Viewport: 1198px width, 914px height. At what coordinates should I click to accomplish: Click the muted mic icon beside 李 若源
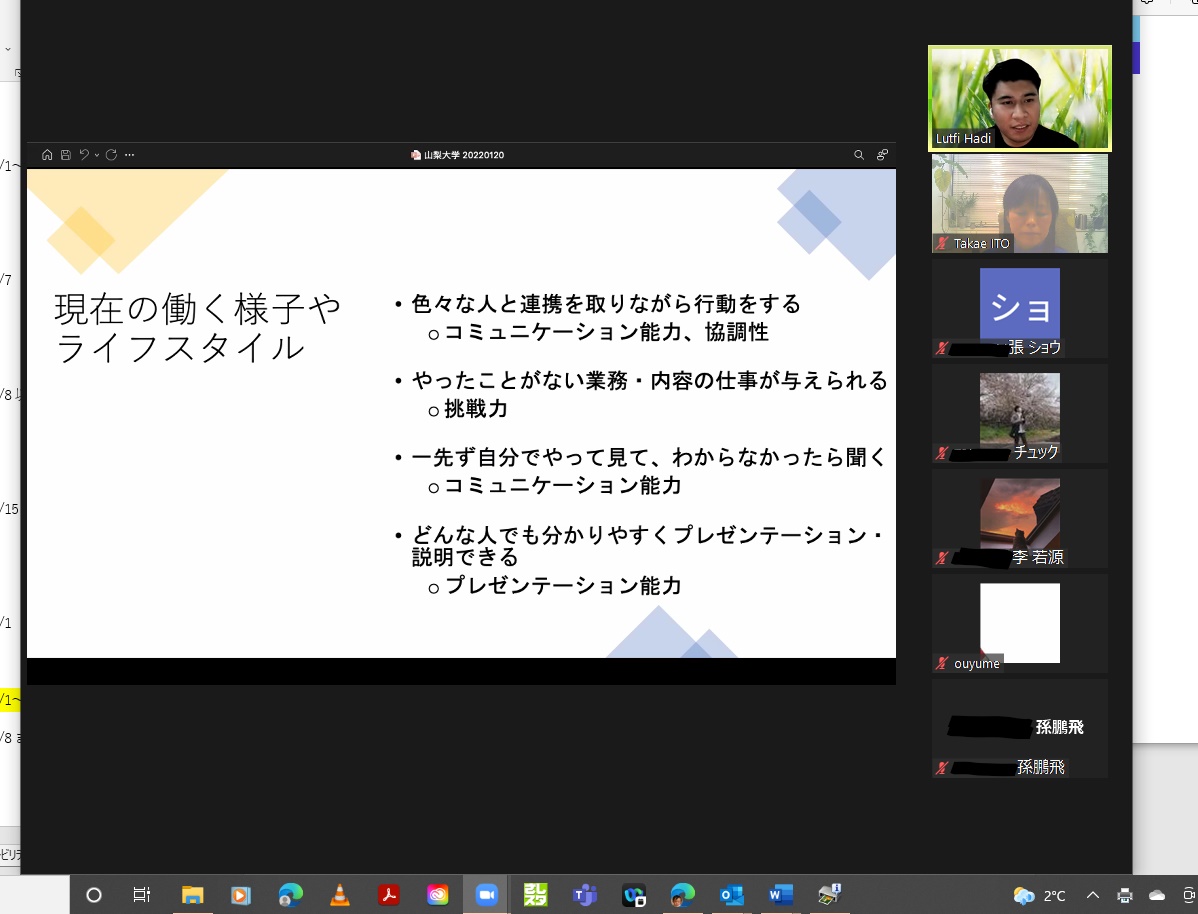click(941, 558)
